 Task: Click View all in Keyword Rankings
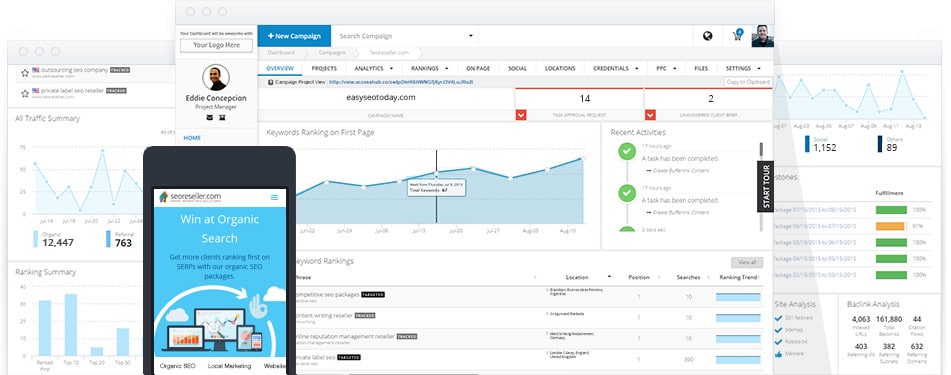coord(747,262)
